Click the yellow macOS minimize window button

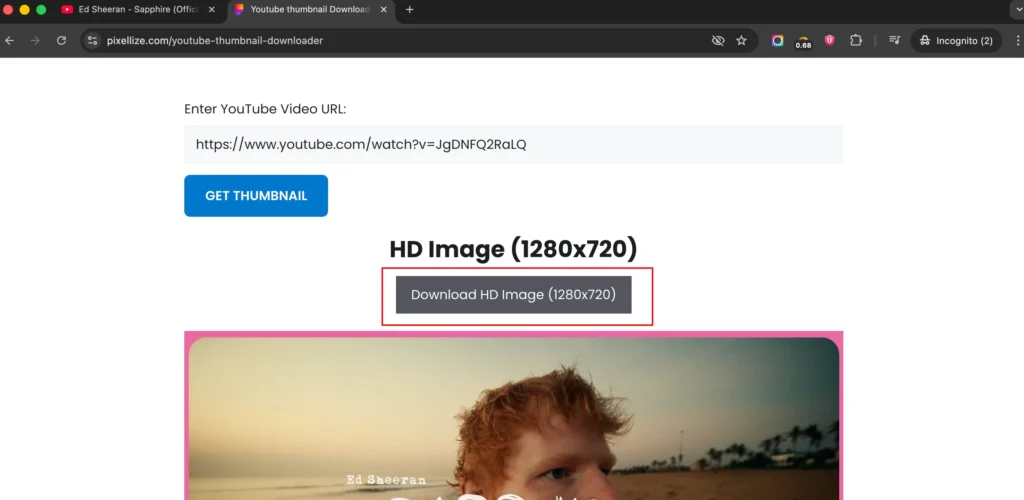pyautogui.click(x=25, y=10)
